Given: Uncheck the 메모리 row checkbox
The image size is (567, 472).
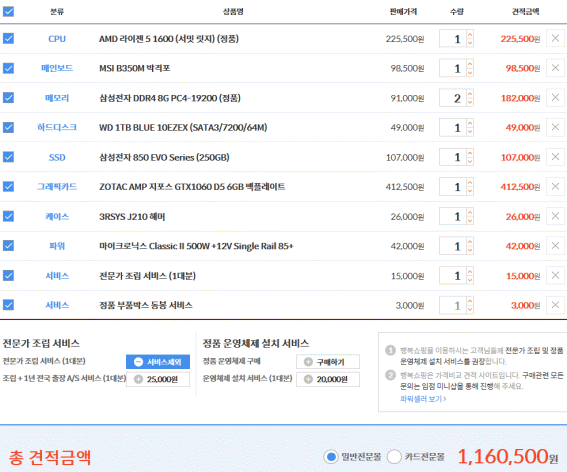Looking at the screenshot, I should pos(8,98).
